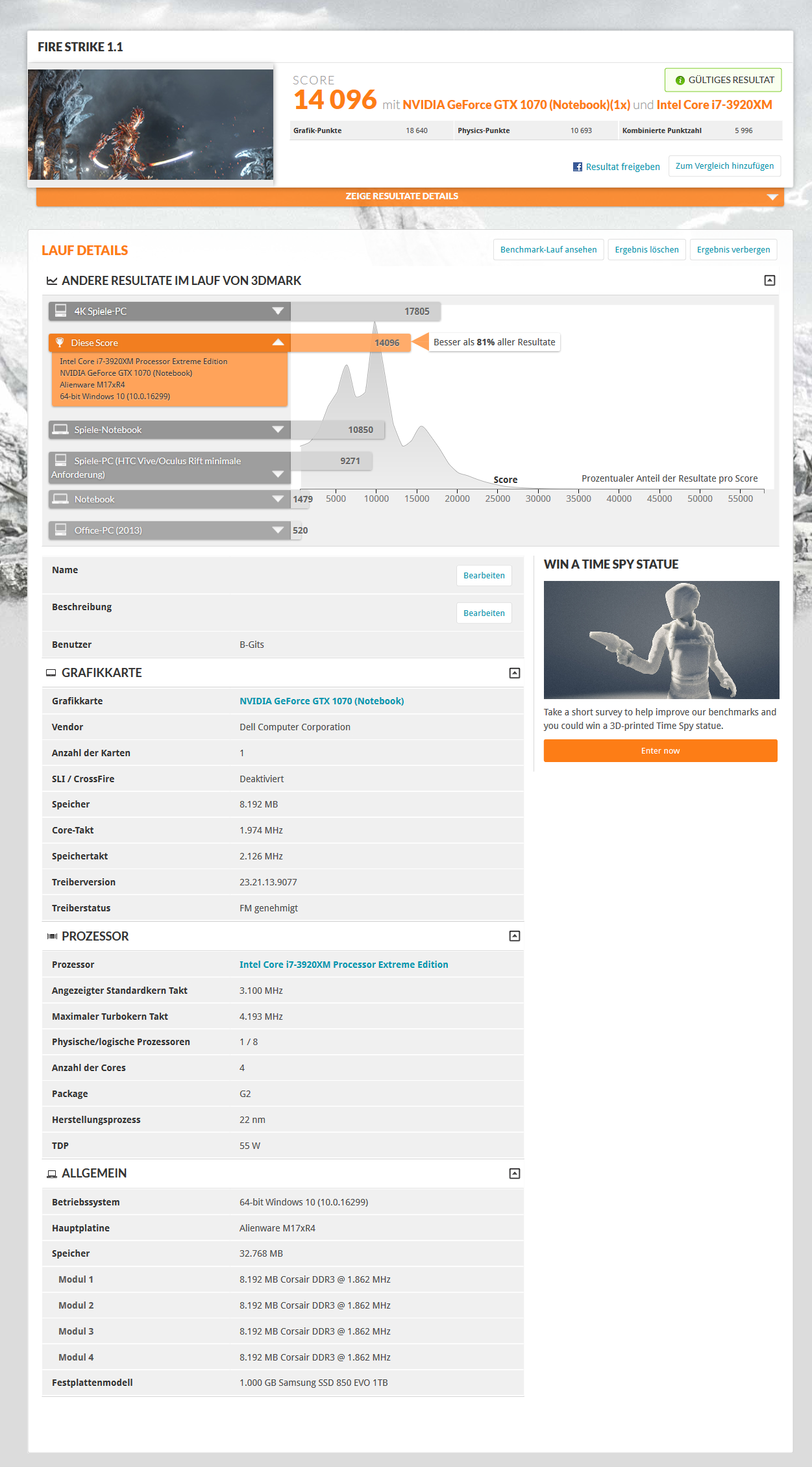Click the 4K Spiele-PC monitor icon

tap(60, 311)
